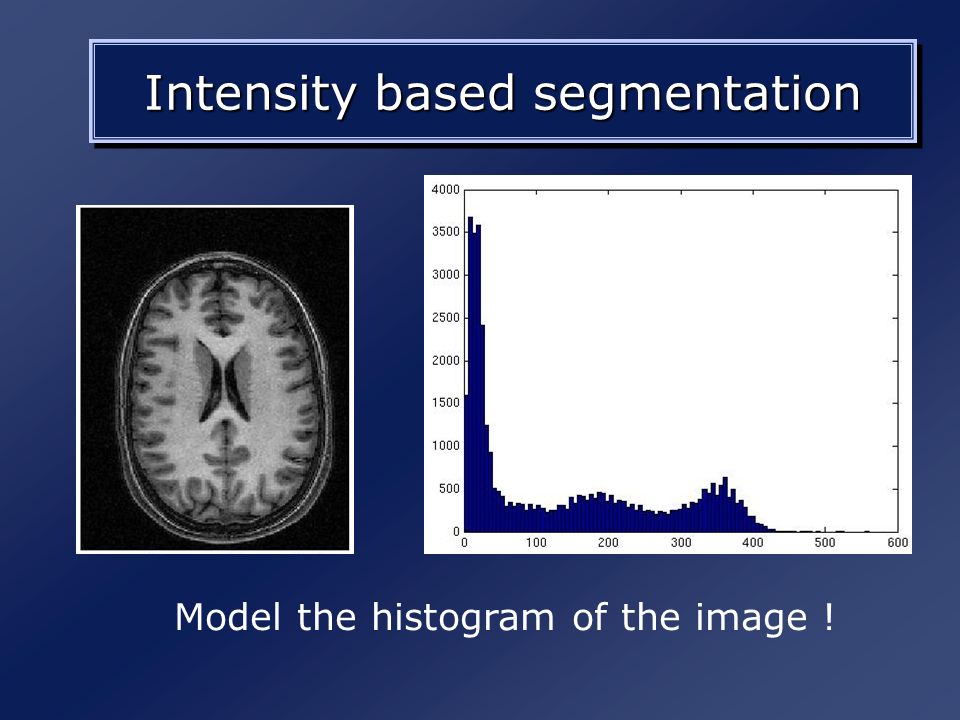Click the tallest histogram bar near zero

point(470,374)
